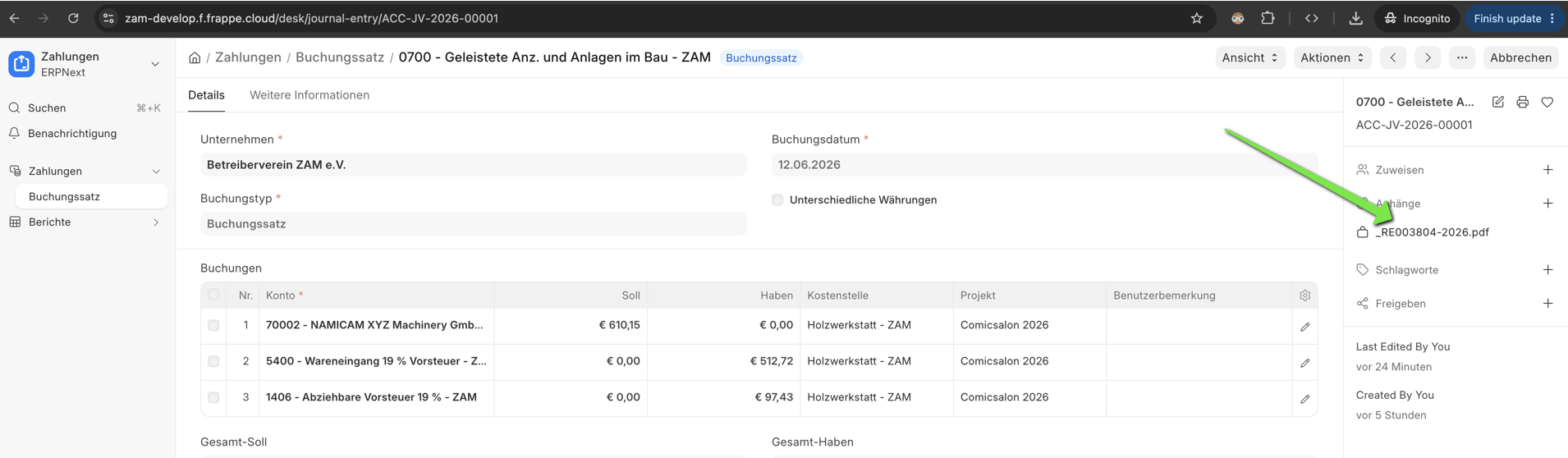Edit document title pencil icon in sidebar

(x=1498, y=102)
